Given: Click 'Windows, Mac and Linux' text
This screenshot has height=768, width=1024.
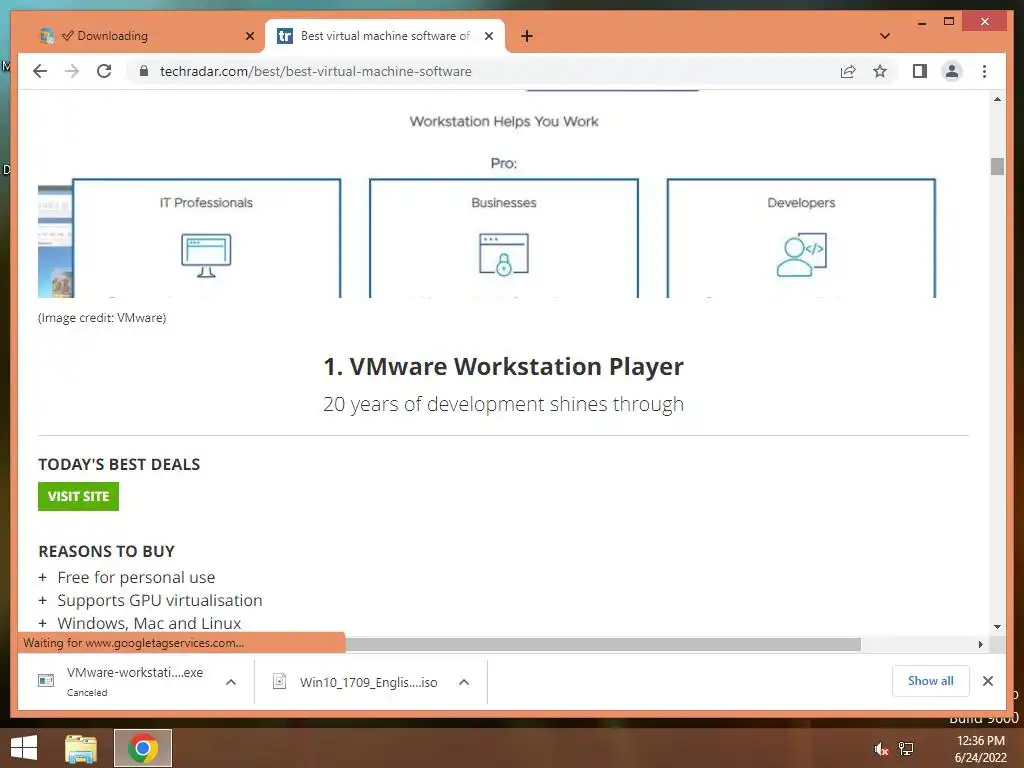Looking at the screenshot, I should (x=150, y=623).
